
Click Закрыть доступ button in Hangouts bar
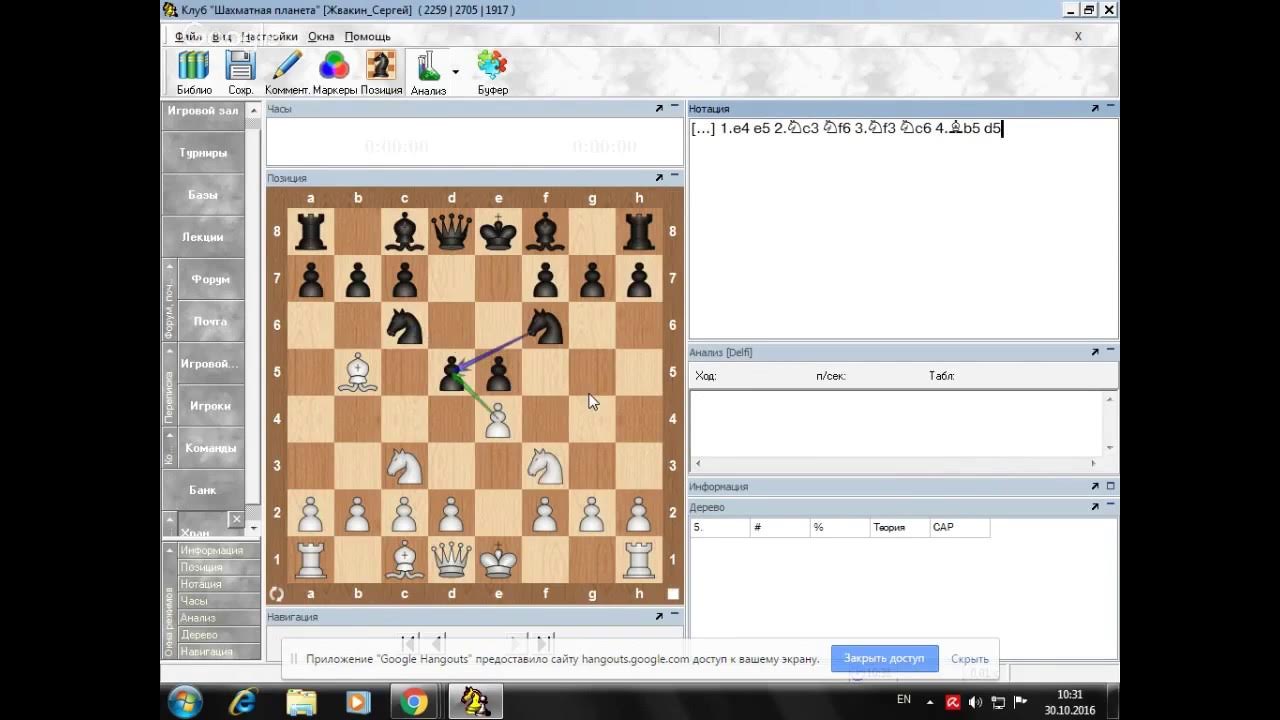click(x=884, y=658)
